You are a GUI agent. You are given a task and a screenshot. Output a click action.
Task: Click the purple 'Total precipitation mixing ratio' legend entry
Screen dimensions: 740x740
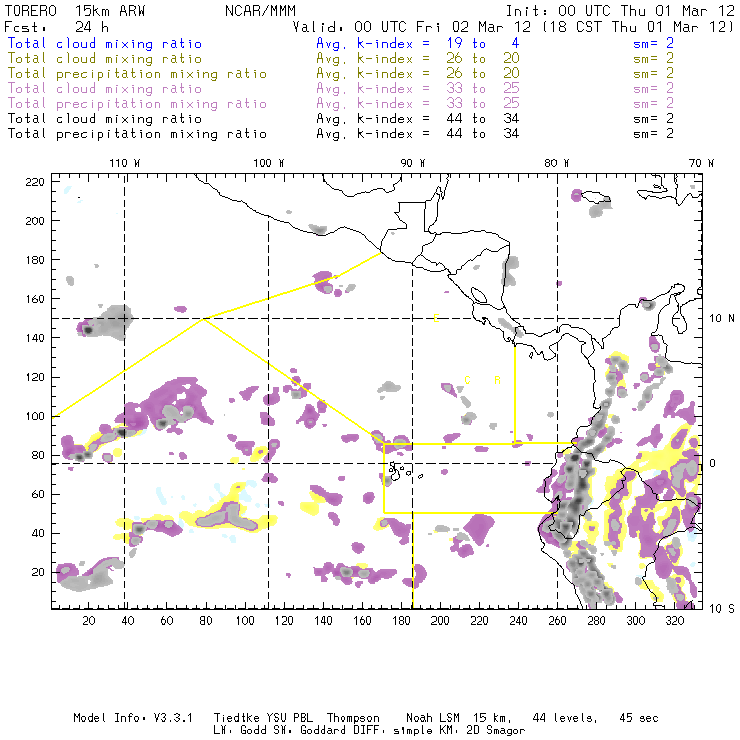[x=137, y=104]
